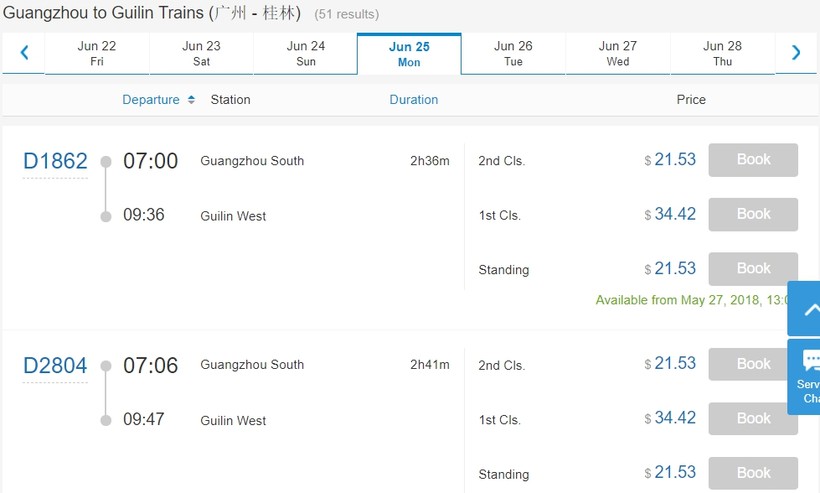The image size is (820, 493).
Task: Book D1862 1st class ticket
Action: [x=753, y=214]
